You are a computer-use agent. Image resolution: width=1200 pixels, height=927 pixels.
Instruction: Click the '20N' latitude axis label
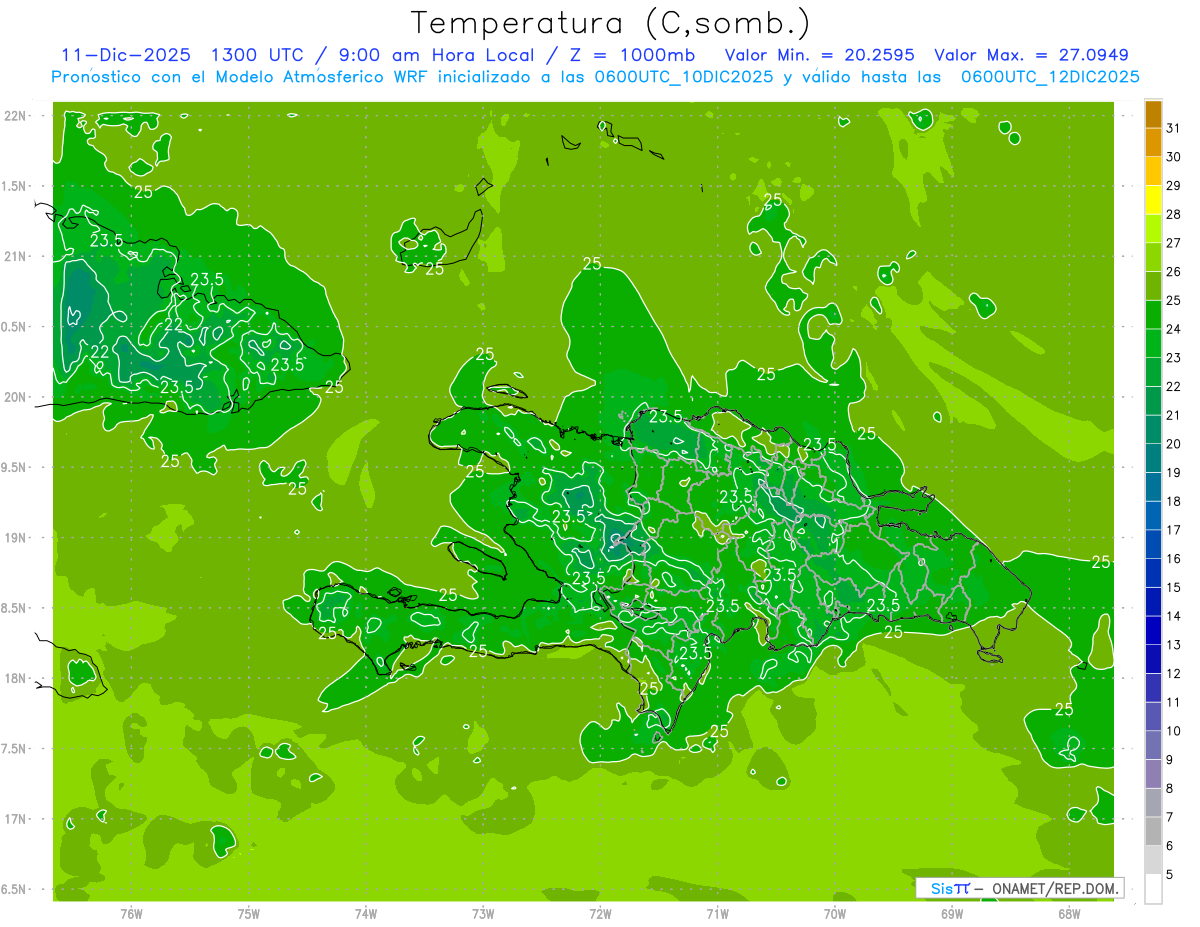[x=17, y=397]
